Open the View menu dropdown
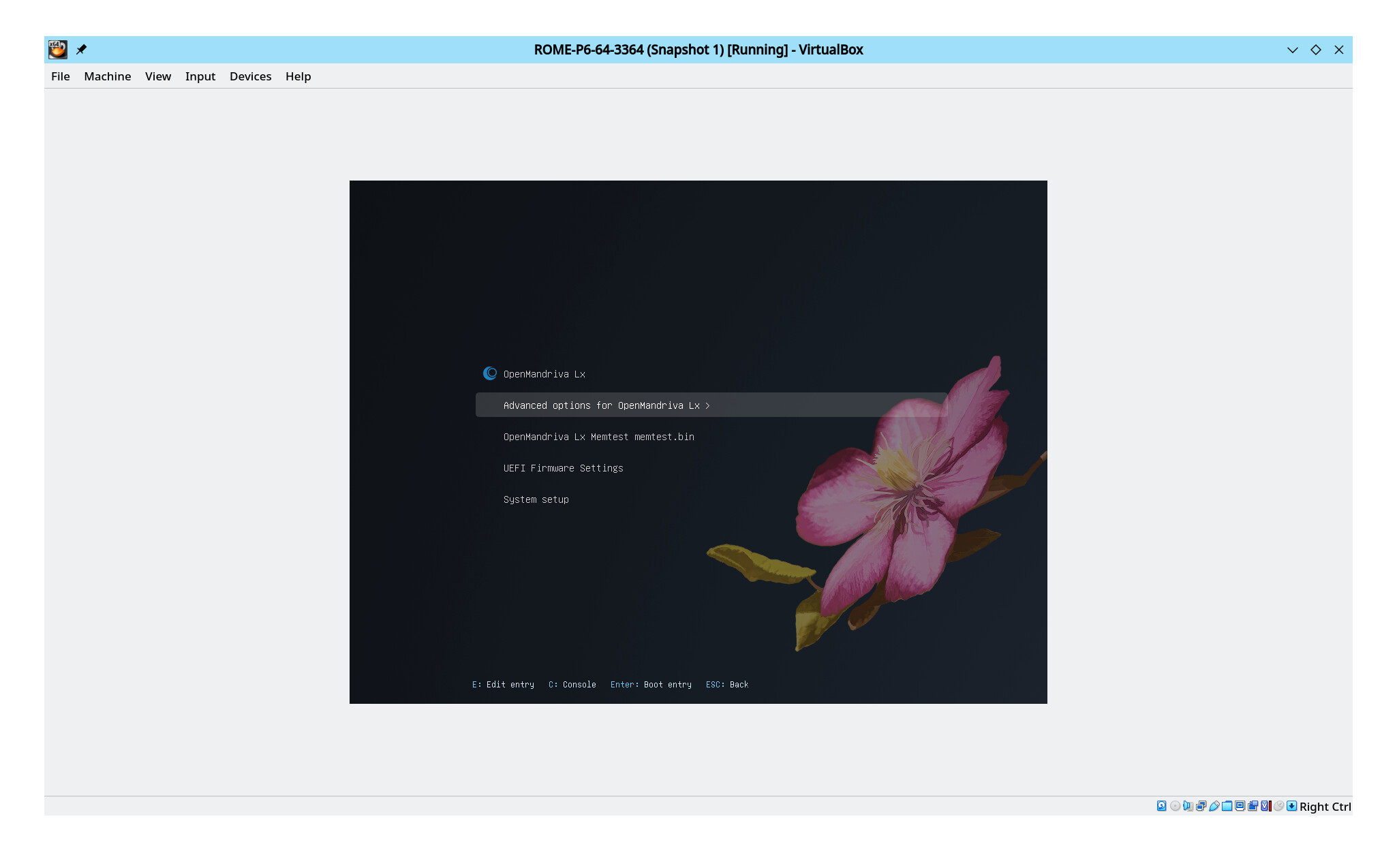Screen dimensions: 1397x868 pos(157,76)
